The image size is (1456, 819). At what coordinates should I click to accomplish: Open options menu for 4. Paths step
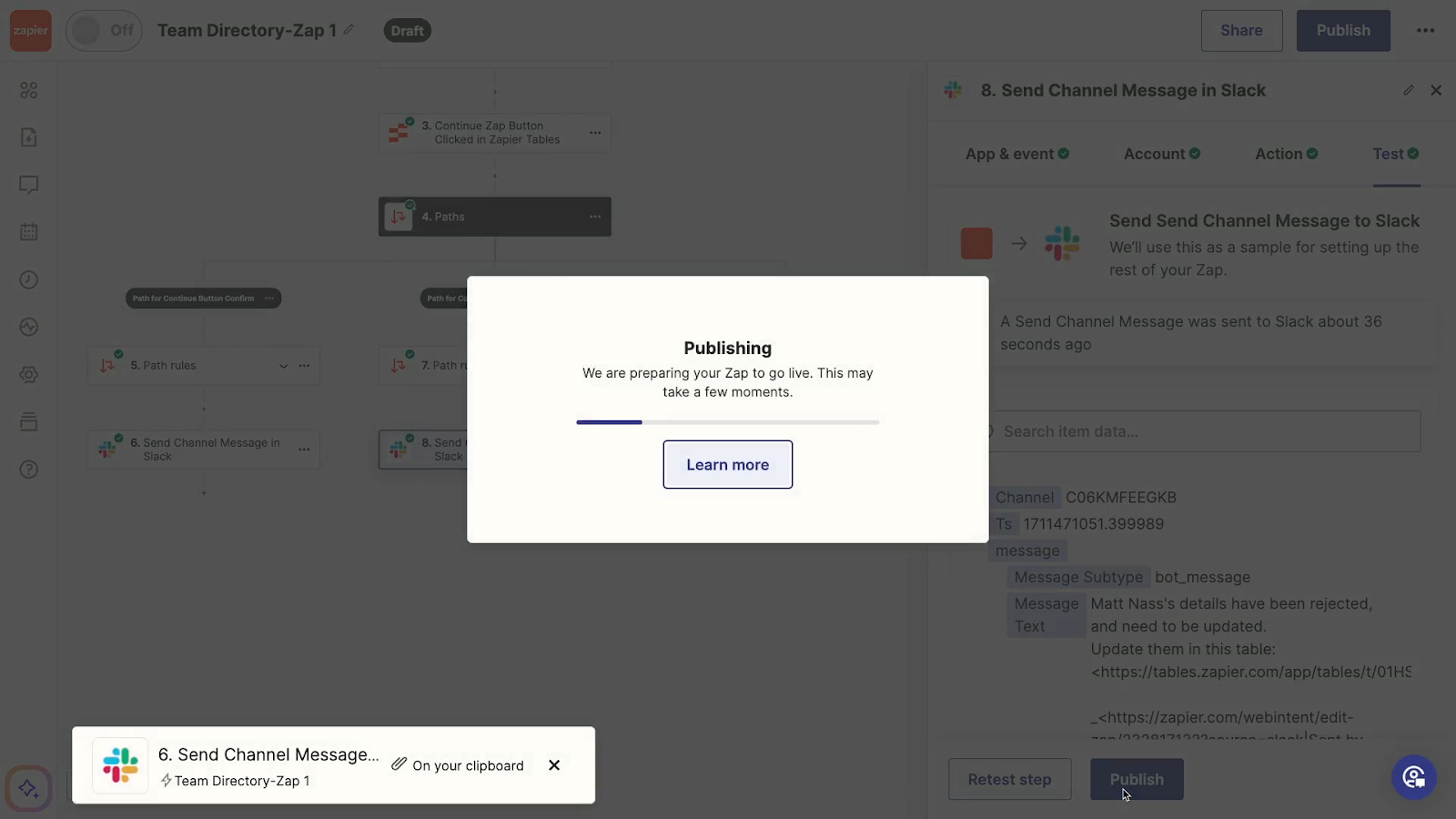(x=595, y=217)
